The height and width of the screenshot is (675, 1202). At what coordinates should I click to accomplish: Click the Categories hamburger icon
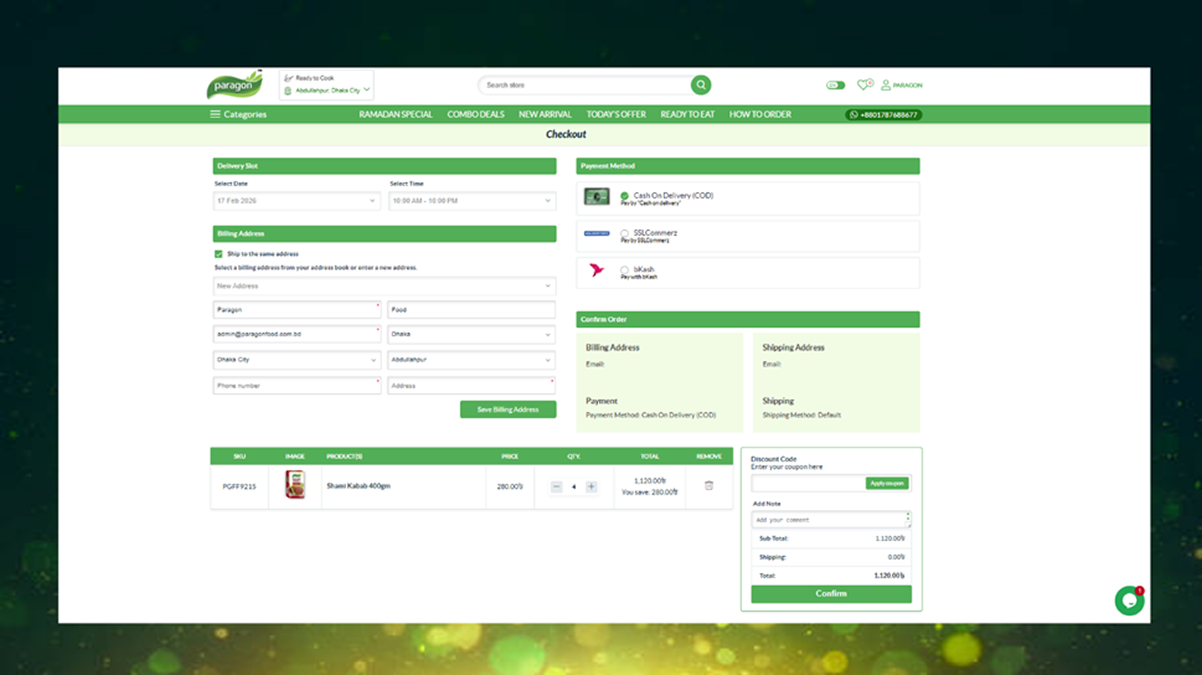[x=214, y=114]
